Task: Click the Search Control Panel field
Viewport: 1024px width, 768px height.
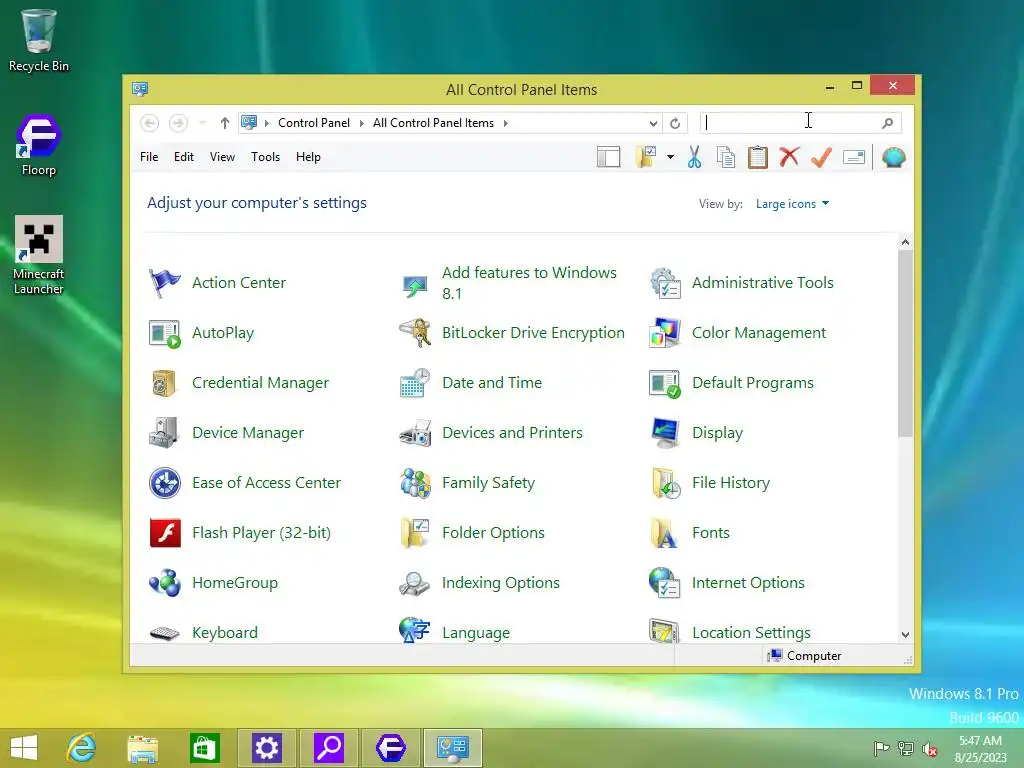Action: click(x=801, y=123)
